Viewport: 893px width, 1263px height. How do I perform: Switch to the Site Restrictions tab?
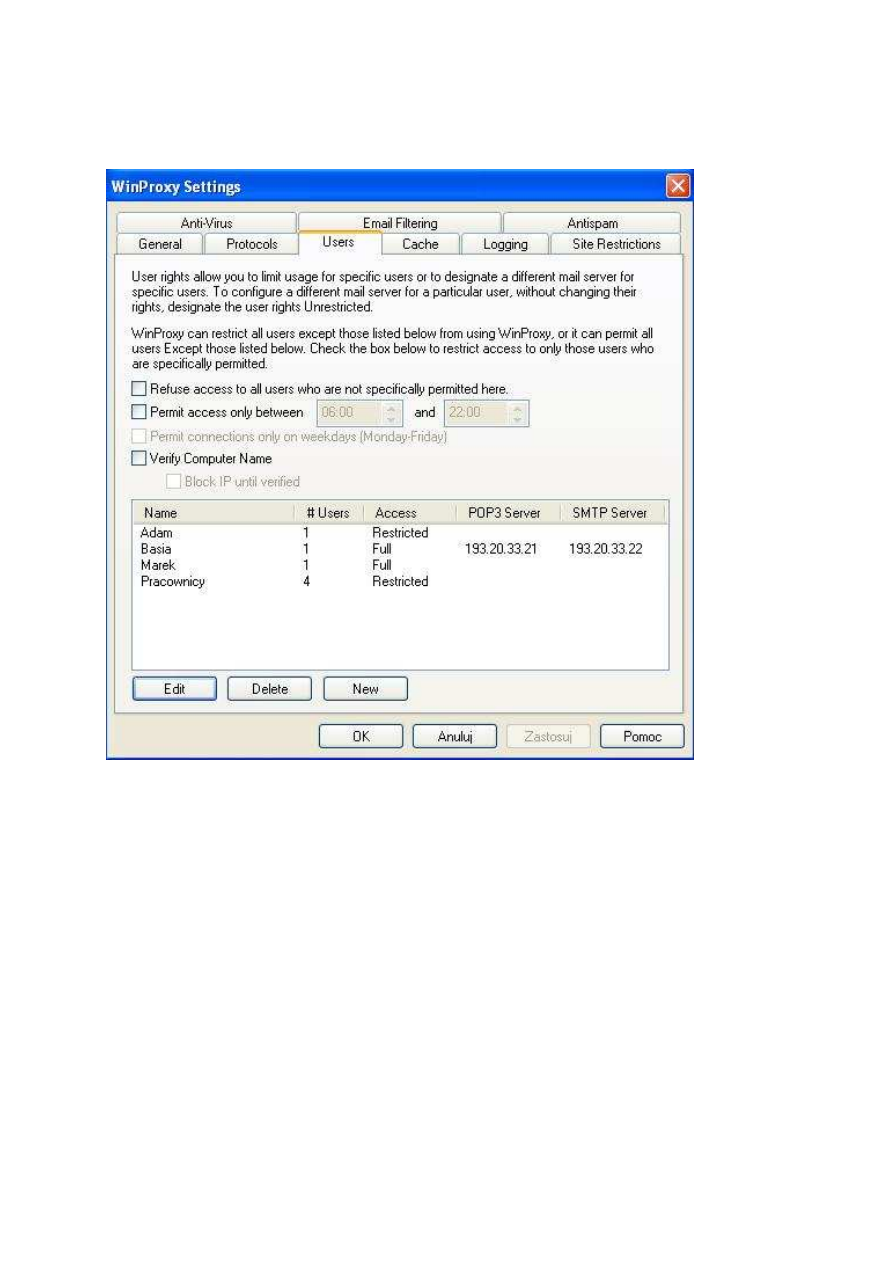click(615, 244)
